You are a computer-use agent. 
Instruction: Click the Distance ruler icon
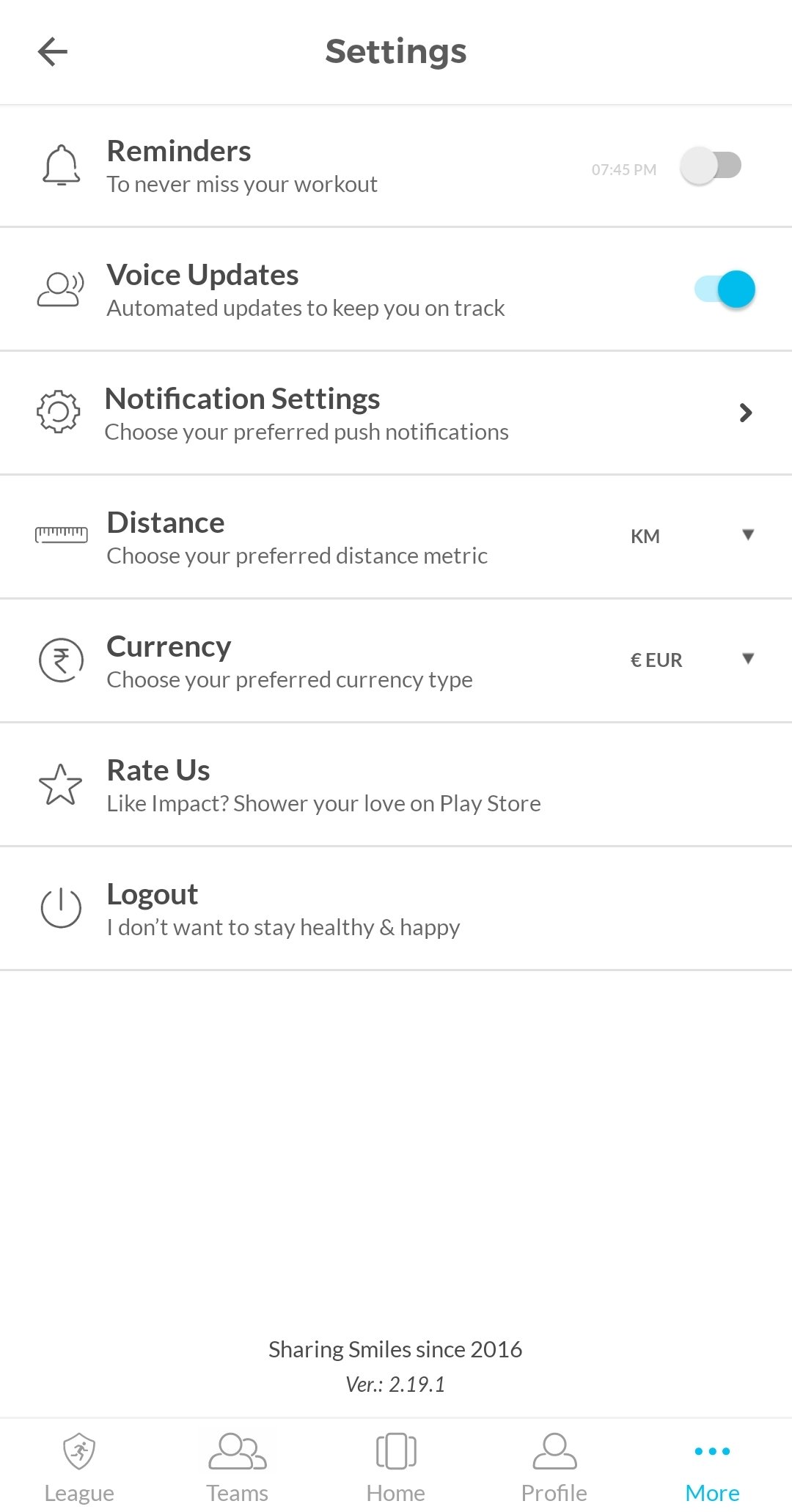(x=62, y=535)
